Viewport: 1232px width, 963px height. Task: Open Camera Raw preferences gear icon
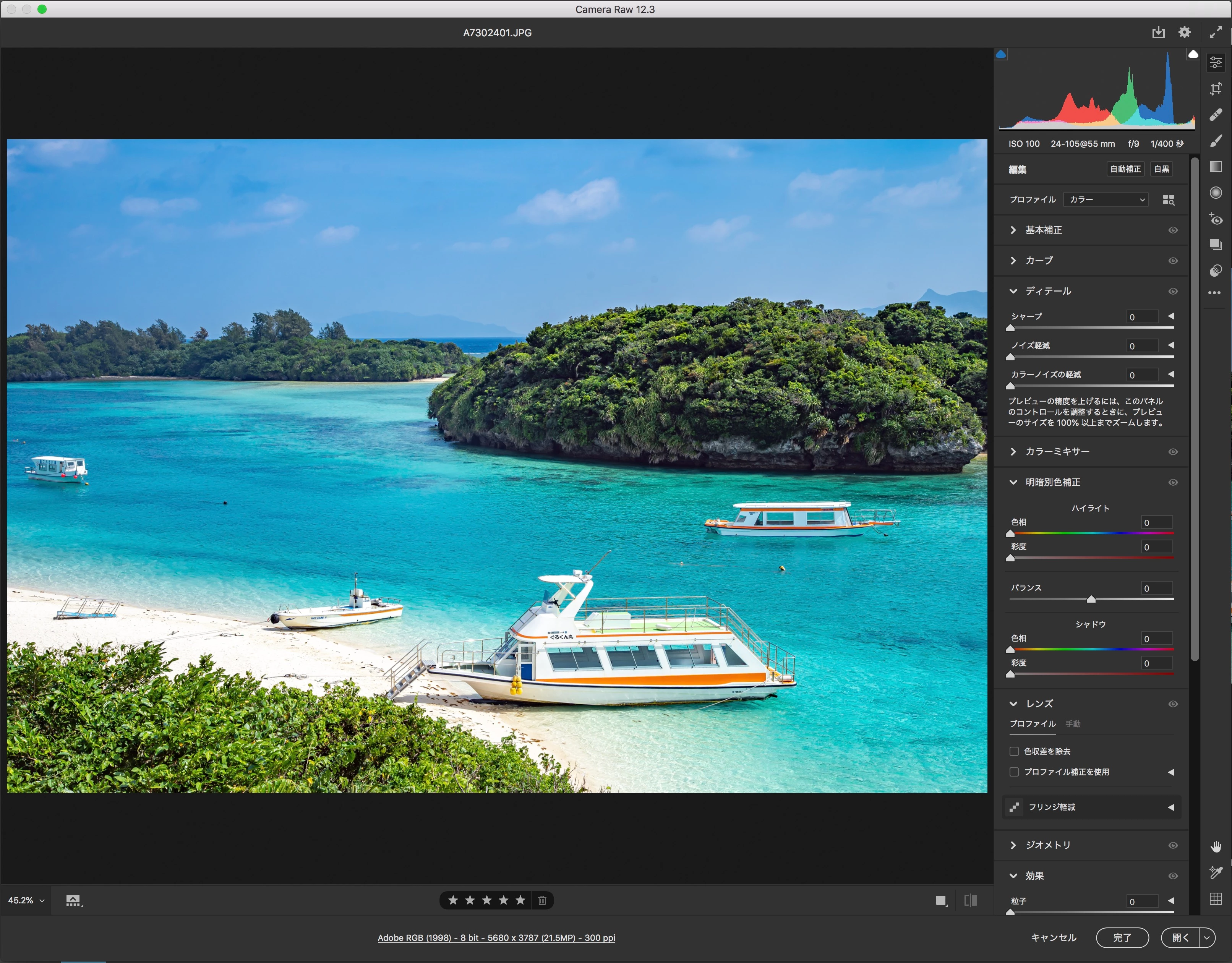click(x=1185, y=32)
